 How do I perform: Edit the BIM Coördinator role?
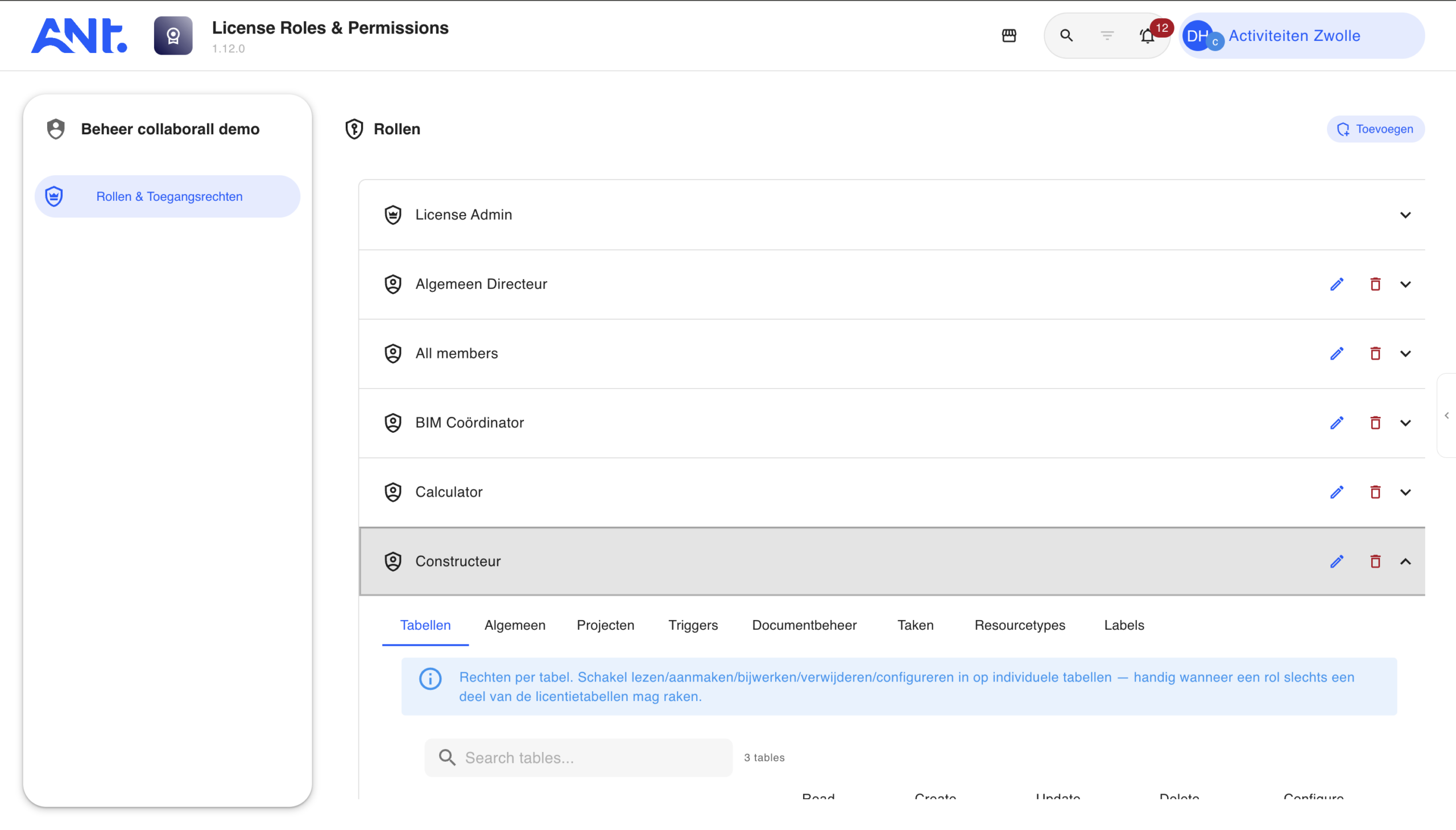coord(1337,423)
